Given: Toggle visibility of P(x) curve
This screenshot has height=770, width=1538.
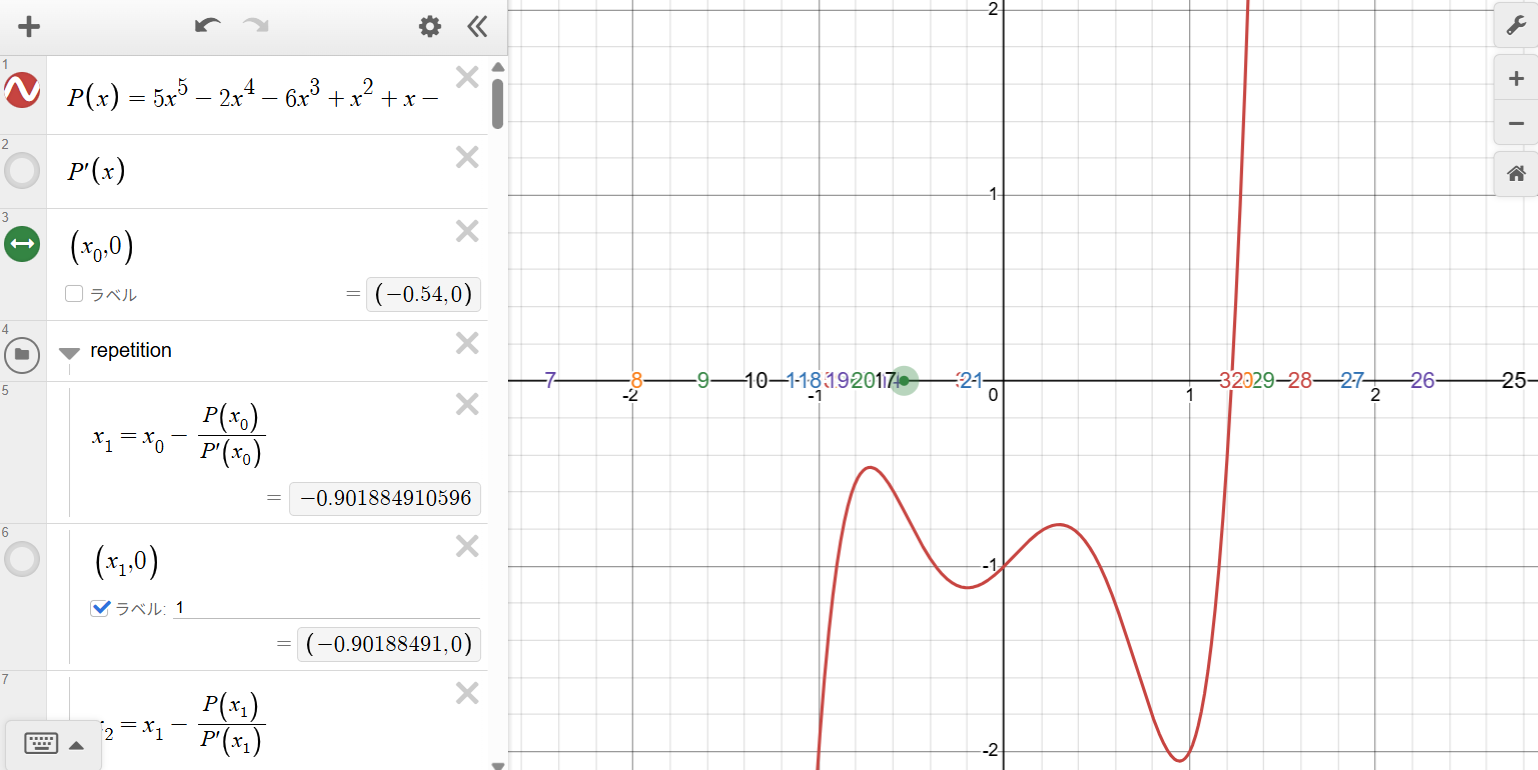Looking at the screenshot, I should [22, 90].
